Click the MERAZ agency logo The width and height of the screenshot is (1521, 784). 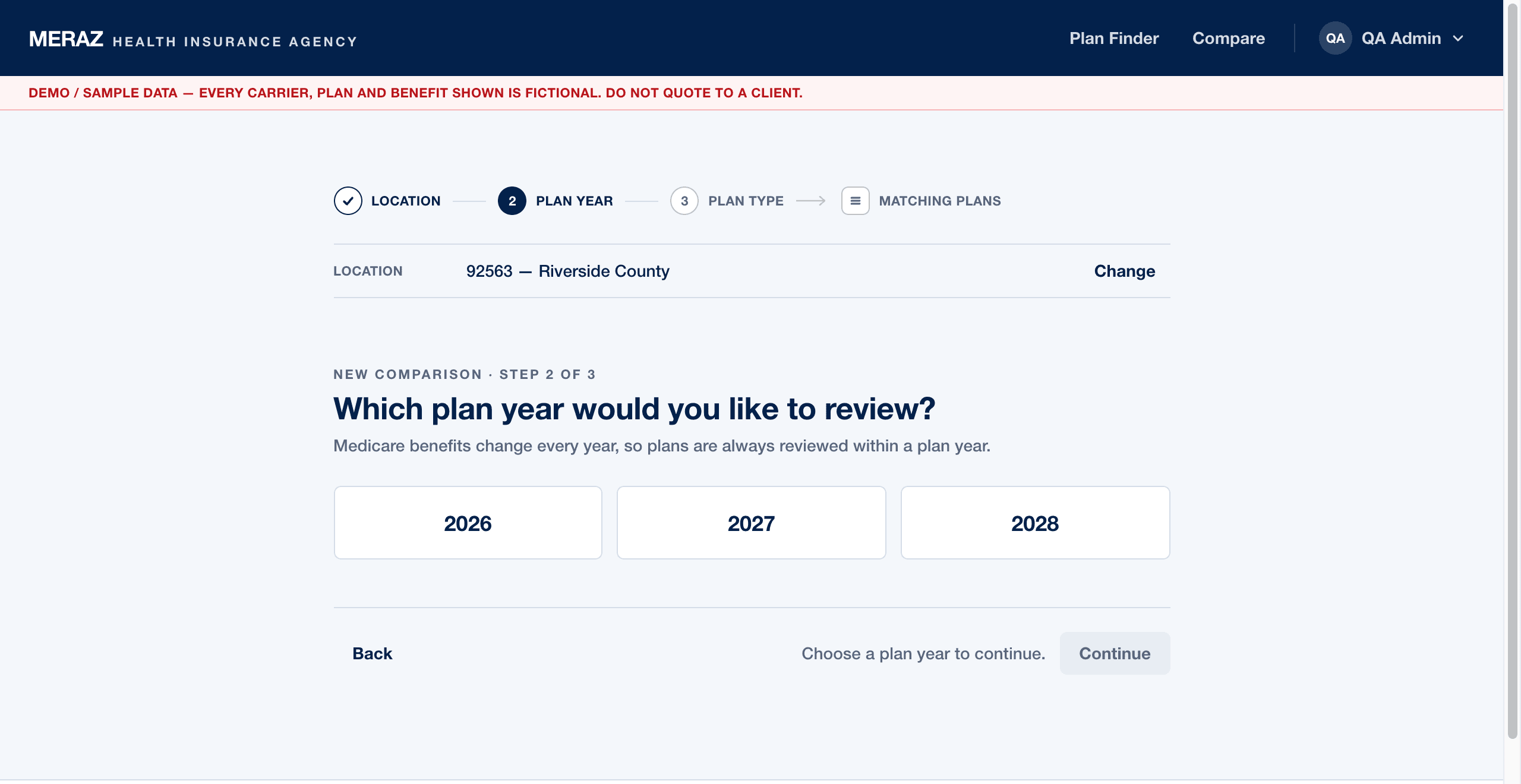(193, 39)
